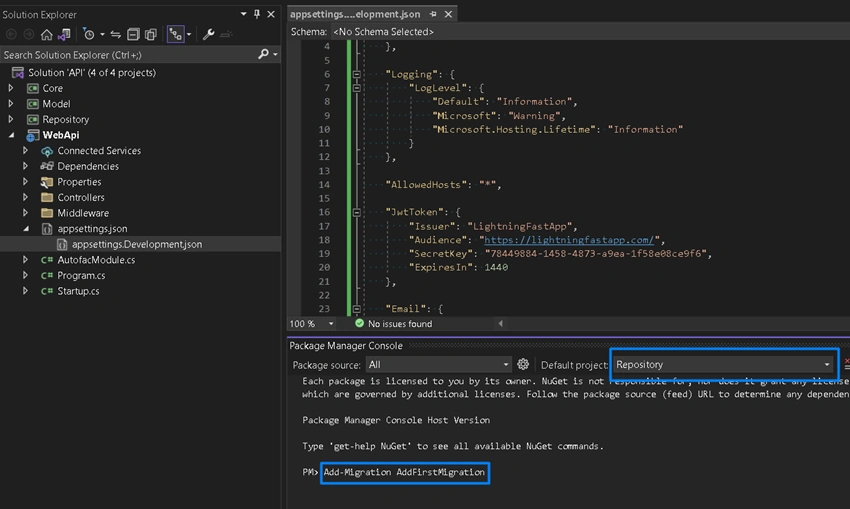Pin the appsettings editor tab
This screenshot has width=850, height=509.
click(433, 14)
